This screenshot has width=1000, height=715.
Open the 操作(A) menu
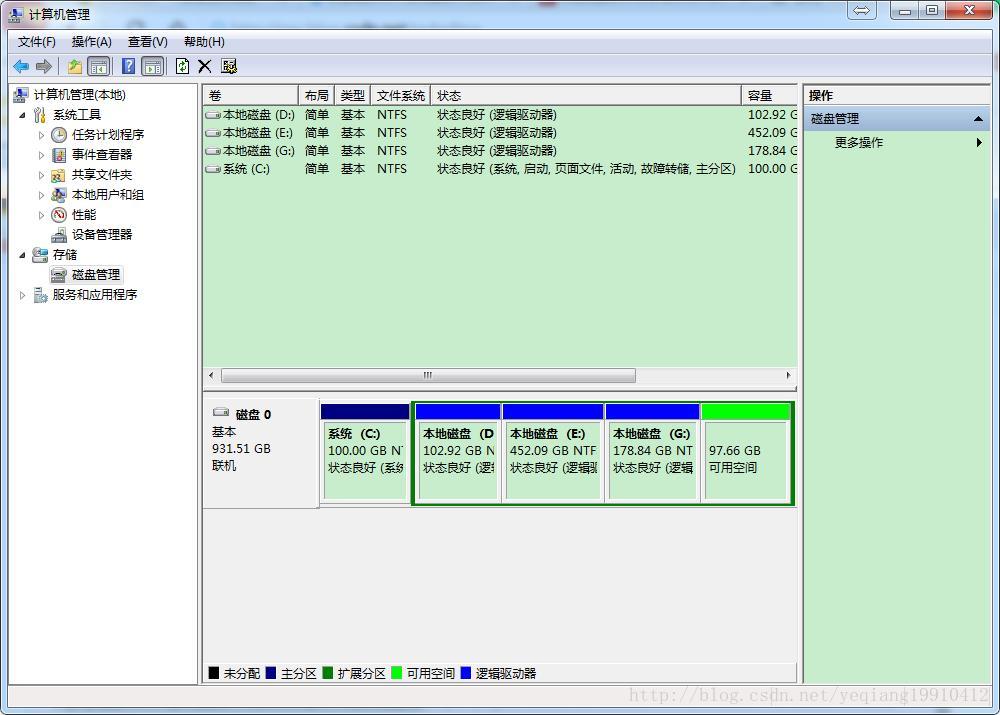coord(92,42)
